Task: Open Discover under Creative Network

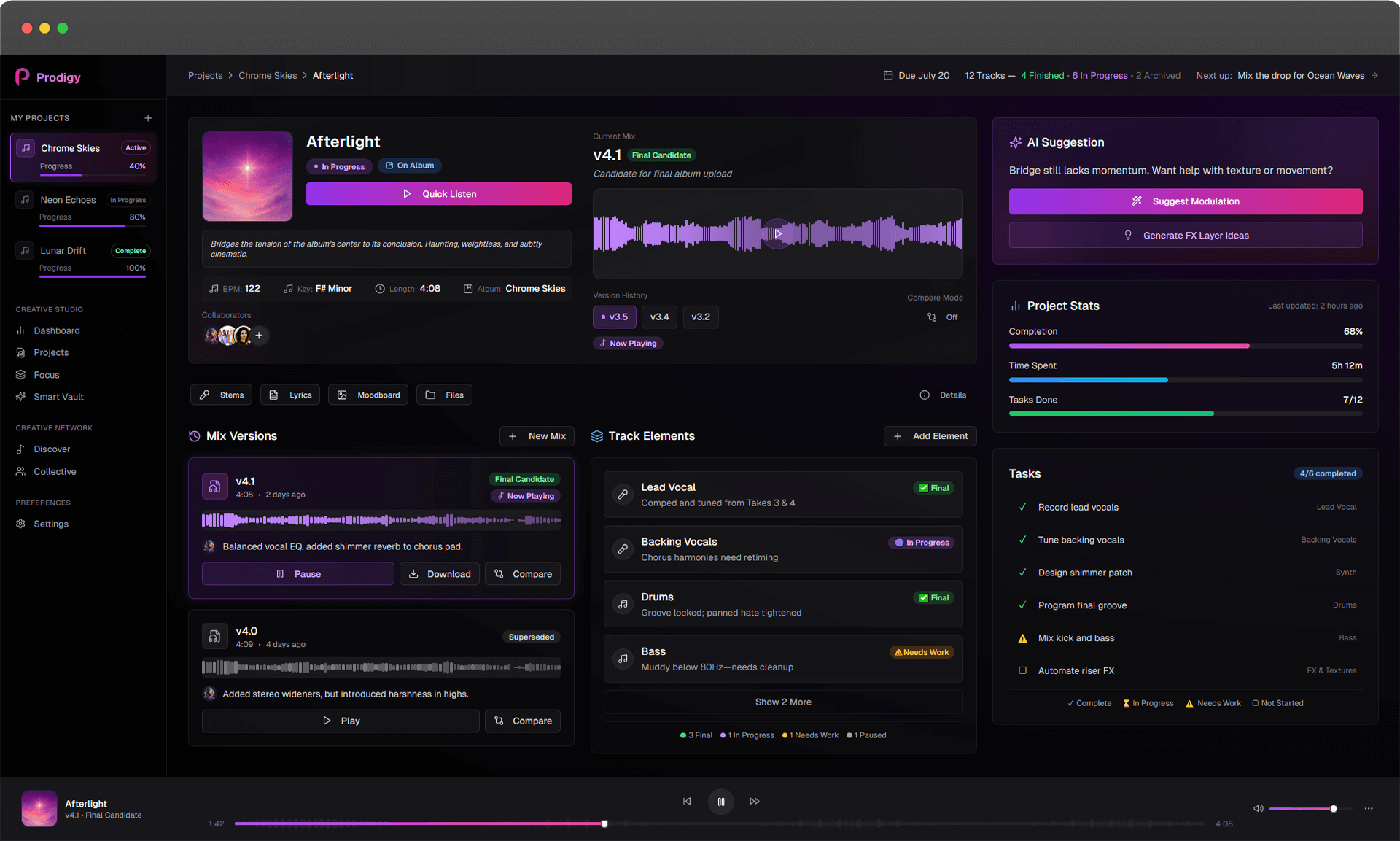Action: coord(50,449)
